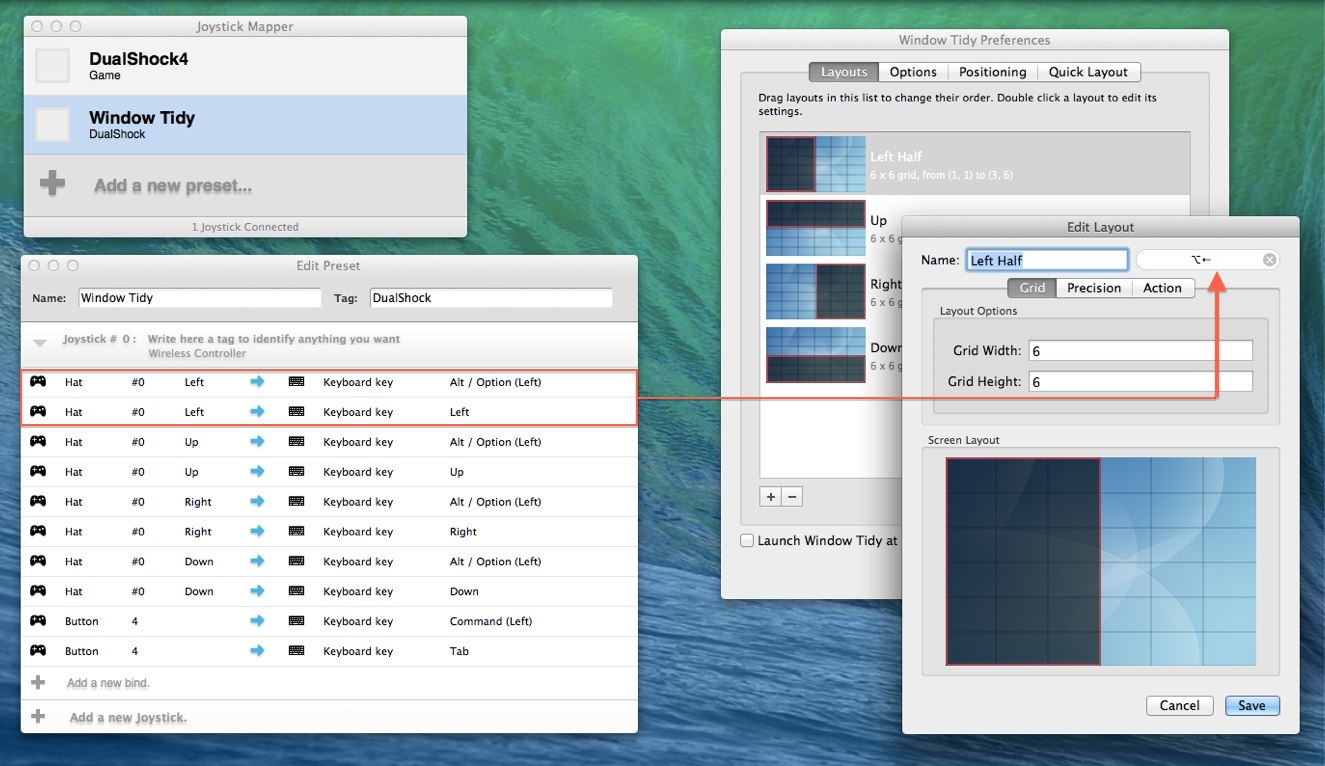
Task: Click keyboard icon in Button 4 Tab row
Action: 296,651
